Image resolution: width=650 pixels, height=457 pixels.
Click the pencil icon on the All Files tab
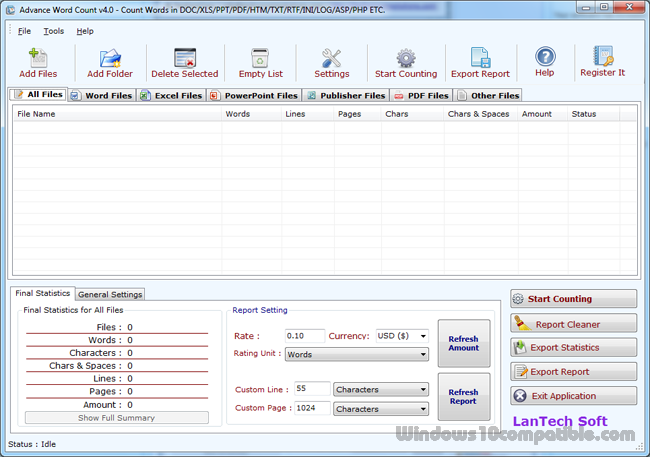pyautogui.click(x=19, y=95)
